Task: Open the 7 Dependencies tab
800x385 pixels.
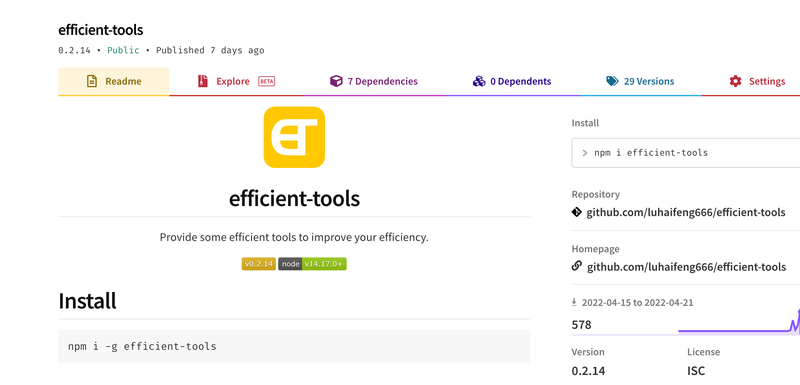Action: click(x=374, y=82)
